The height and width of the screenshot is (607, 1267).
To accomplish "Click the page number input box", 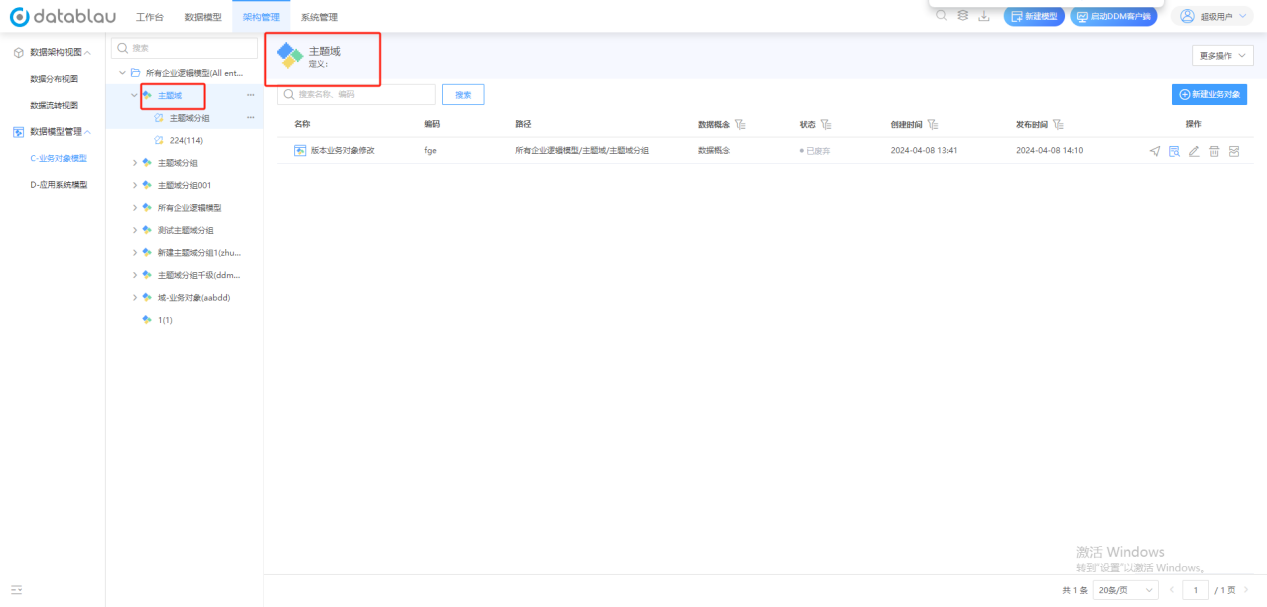I will pos(1195,590).
